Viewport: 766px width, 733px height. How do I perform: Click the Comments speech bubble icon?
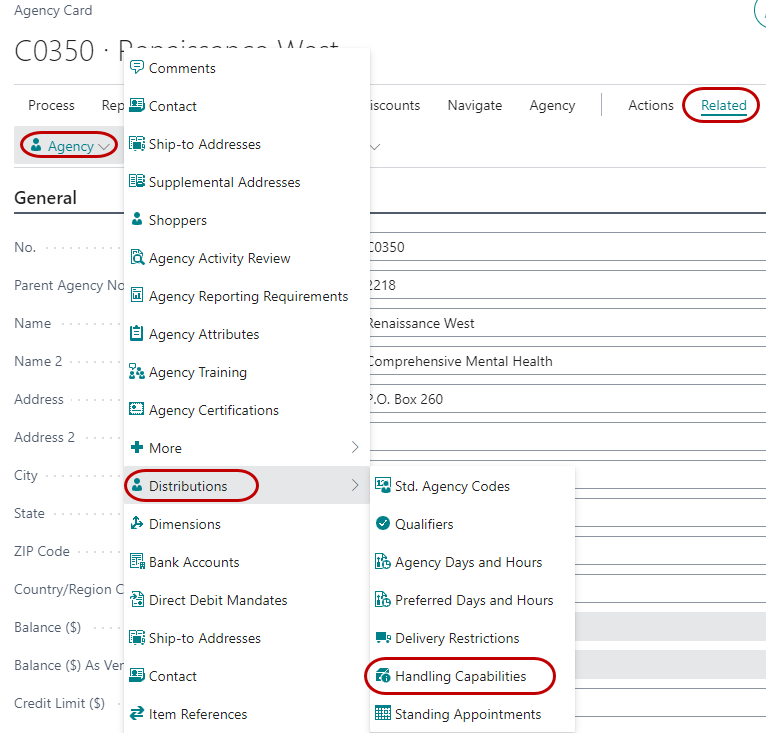coord(137,68)
